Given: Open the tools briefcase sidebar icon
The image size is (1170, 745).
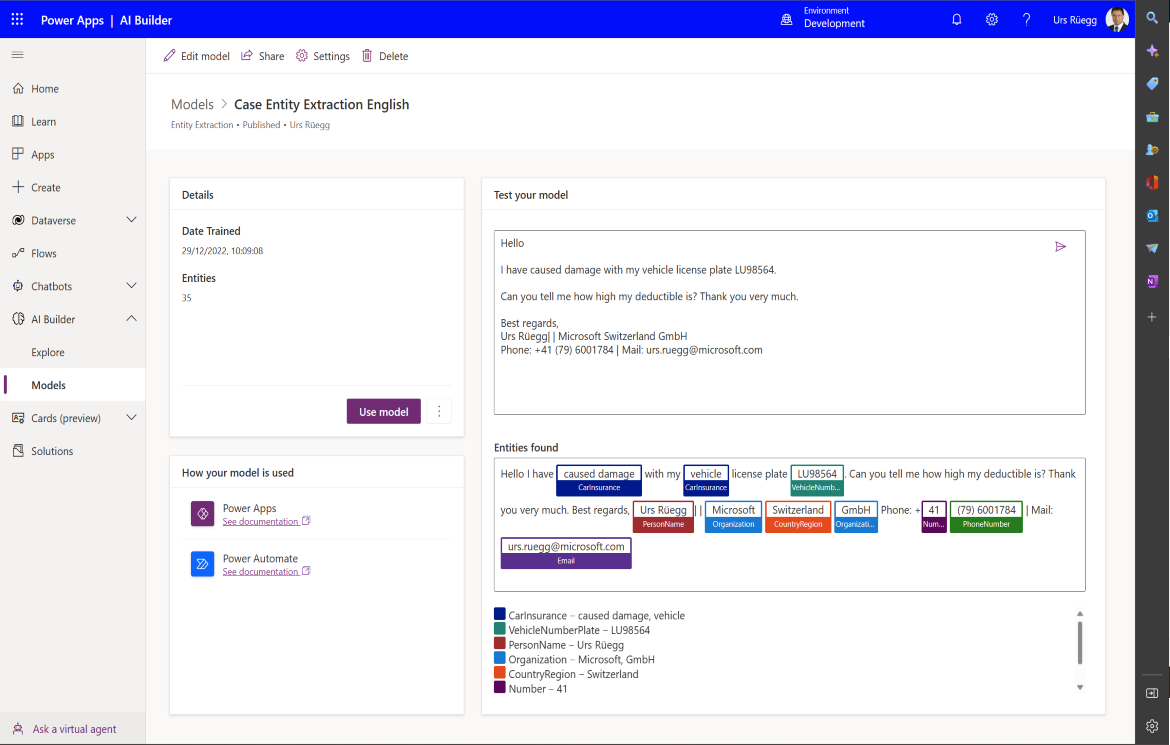Looking at the screenshot, I should [1152, 117].
